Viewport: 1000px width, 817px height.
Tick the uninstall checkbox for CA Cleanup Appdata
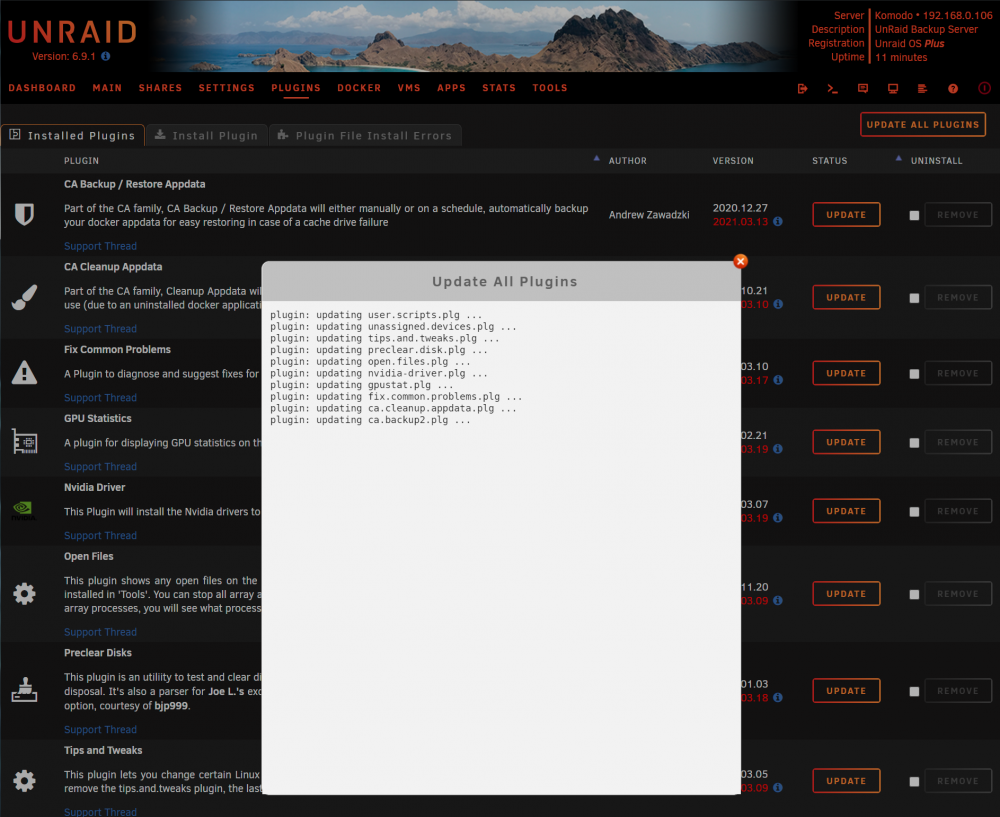[x=914, y=298]
